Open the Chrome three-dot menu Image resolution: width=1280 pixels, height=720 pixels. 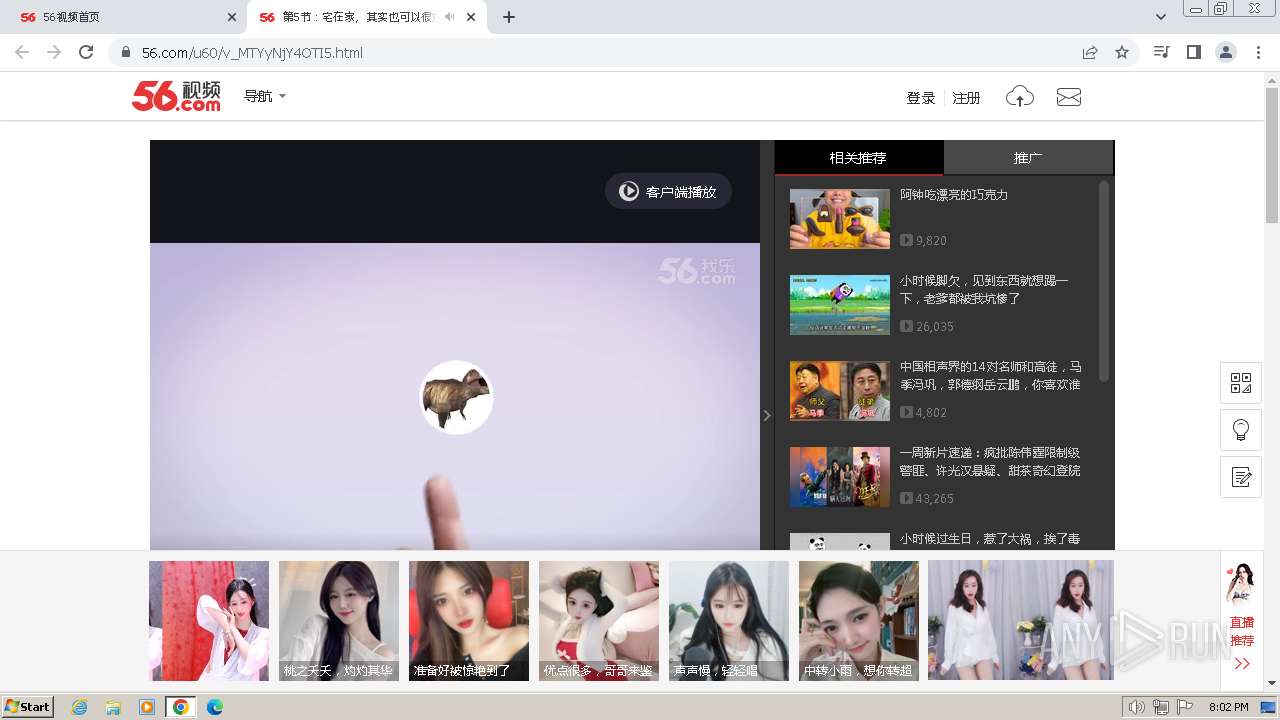click(1258, 52)
